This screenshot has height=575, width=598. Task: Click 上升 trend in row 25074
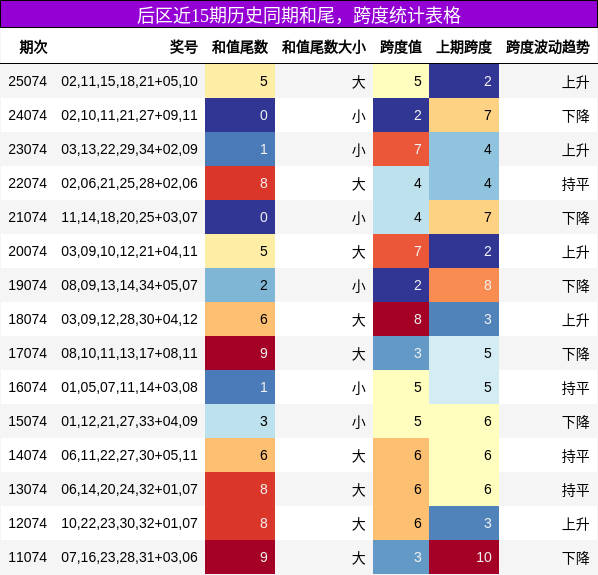(x=575, y=82)
